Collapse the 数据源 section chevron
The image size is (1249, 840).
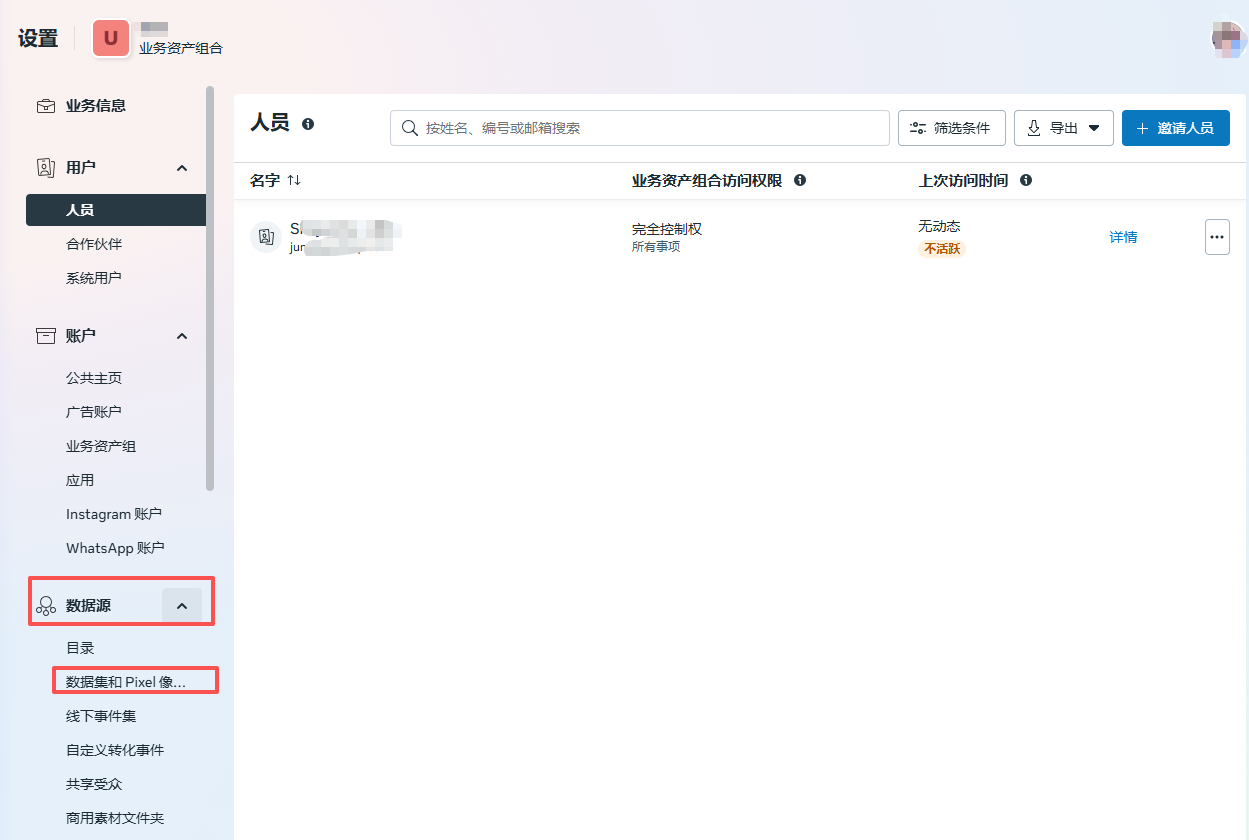(x=182, y=606)
